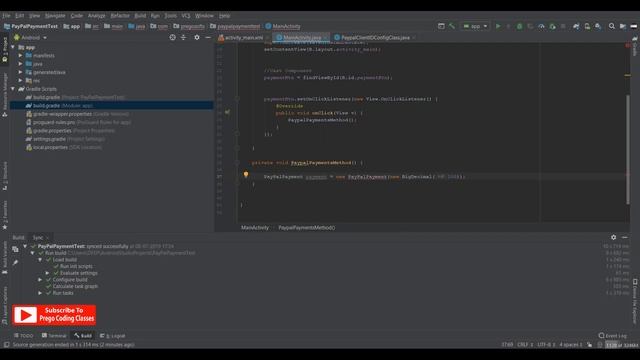Collapse the Load build node
The height and width of the screenshot is (360, 640).
pyautogui.click(x=40, y=260)
